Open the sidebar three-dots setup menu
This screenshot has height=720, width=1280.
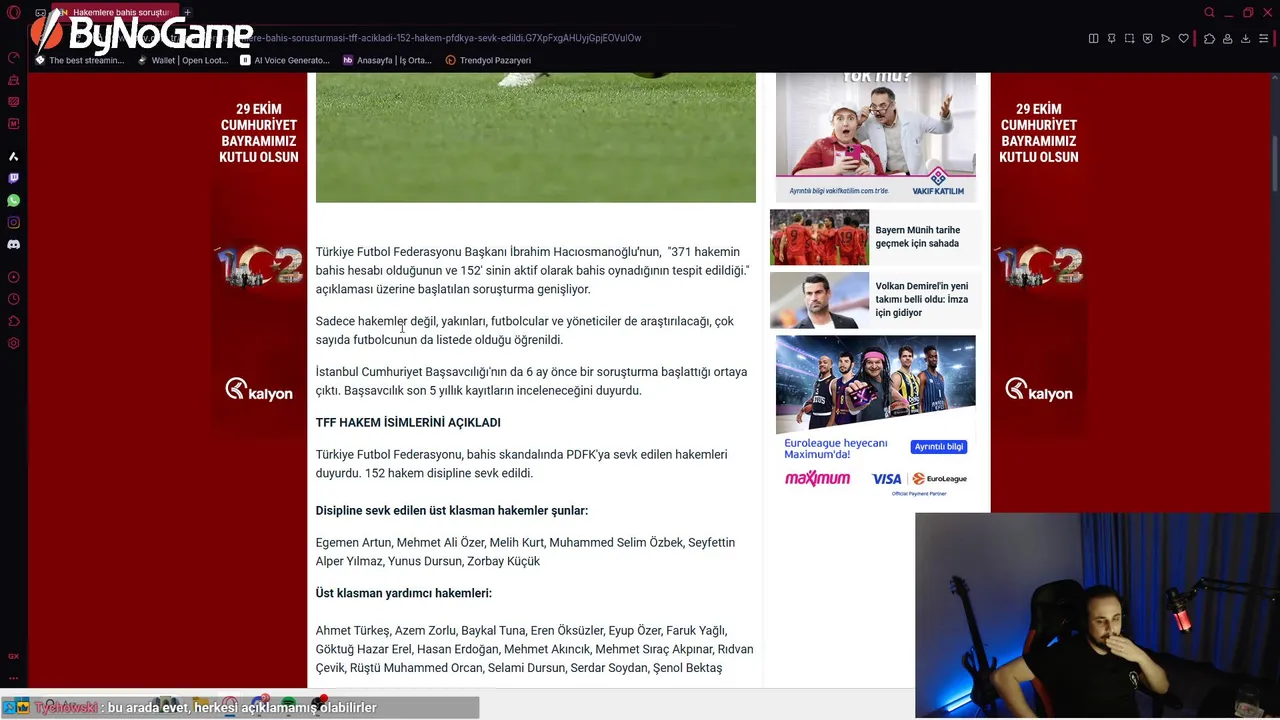pyautogui.click(x=13, y=678)
